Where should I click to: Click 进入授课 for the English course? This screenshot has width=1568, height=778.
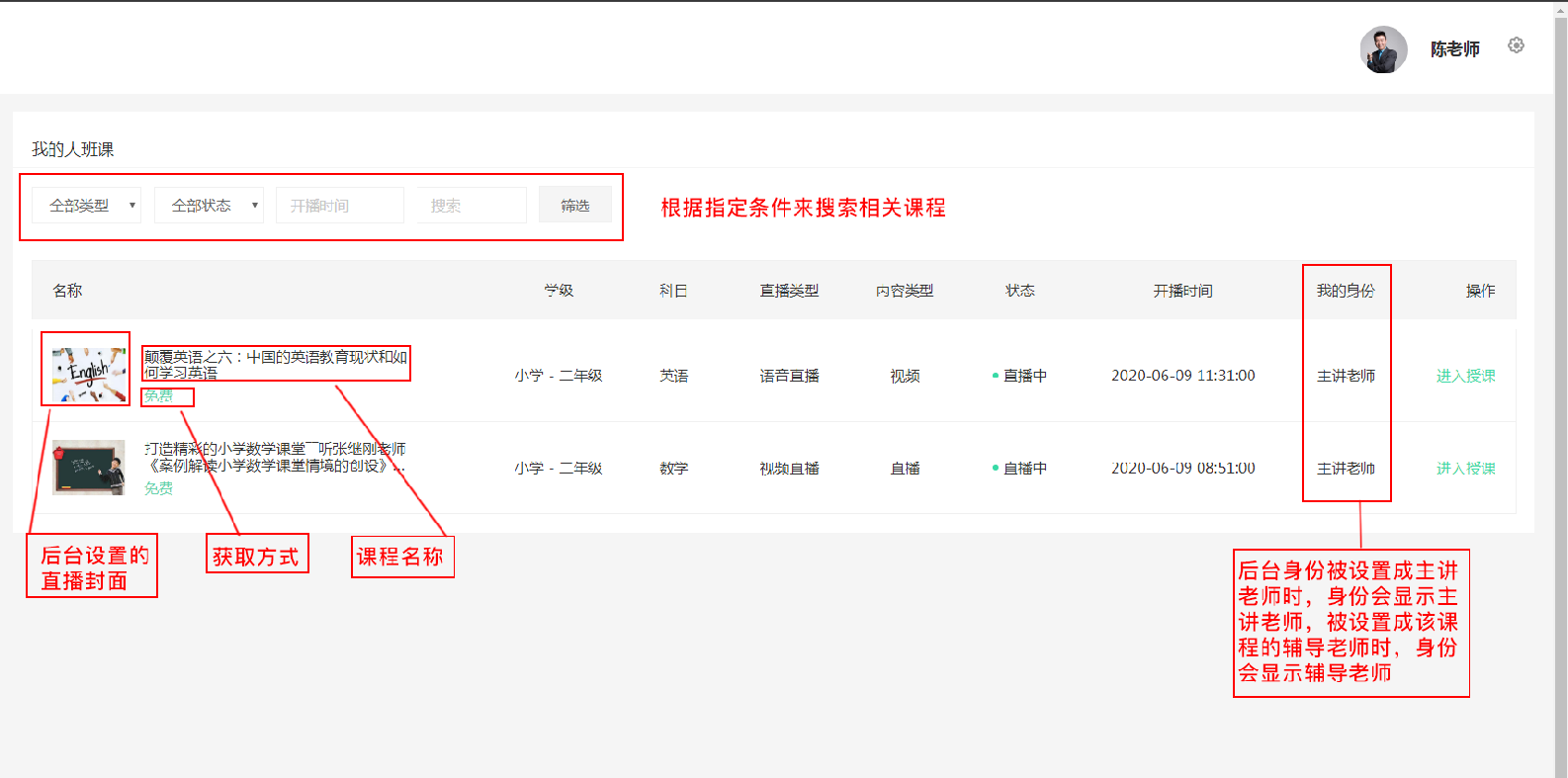[1465, 376]
